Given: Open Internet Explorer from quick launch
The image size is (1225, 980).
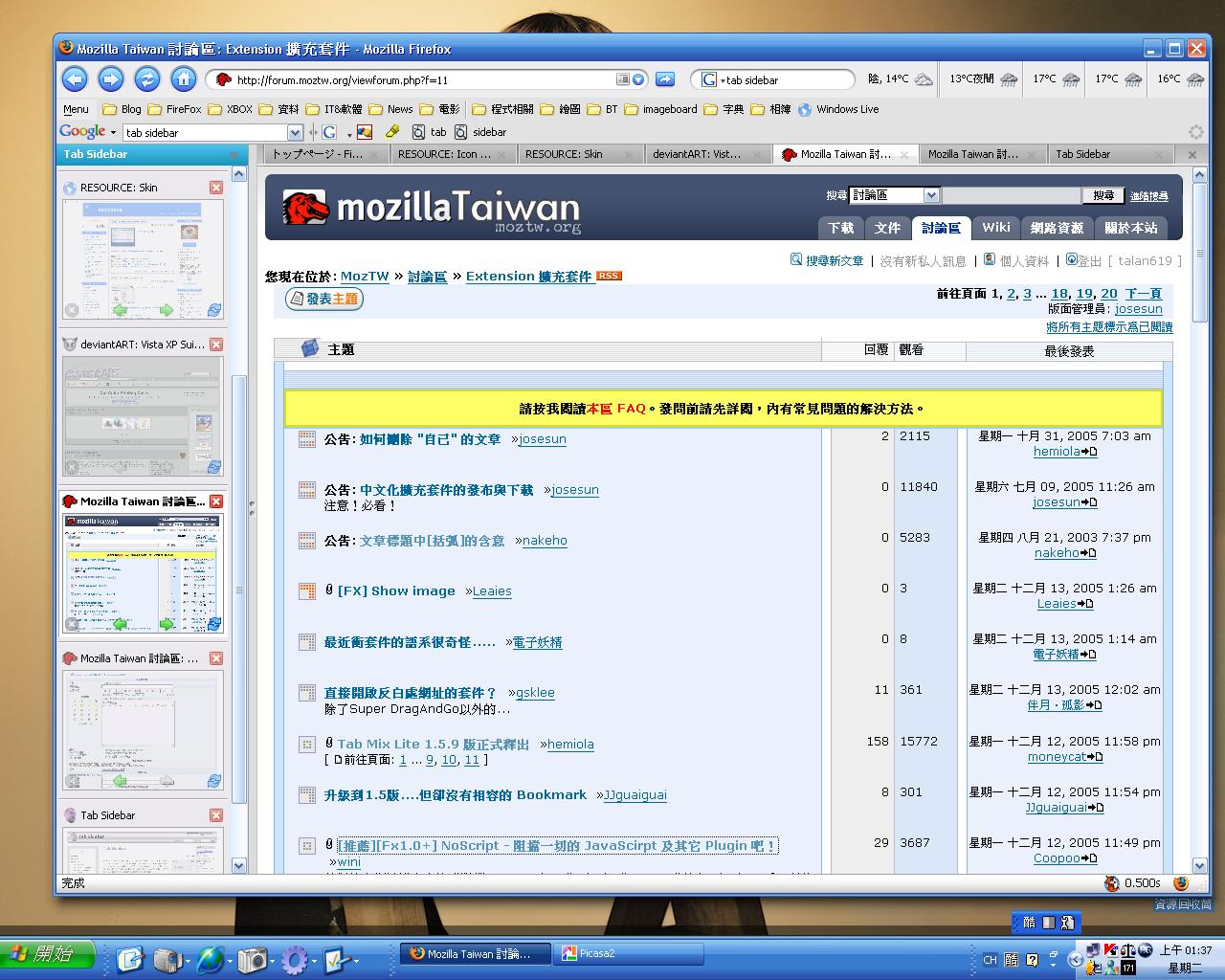Looking at the screenshot, I should coord(209,958).
